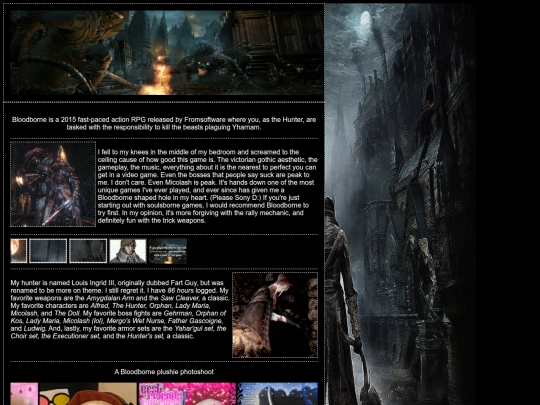
Task: Click the italic text 'Mergo's Wet Nurse'
Action: click(135, 321)
